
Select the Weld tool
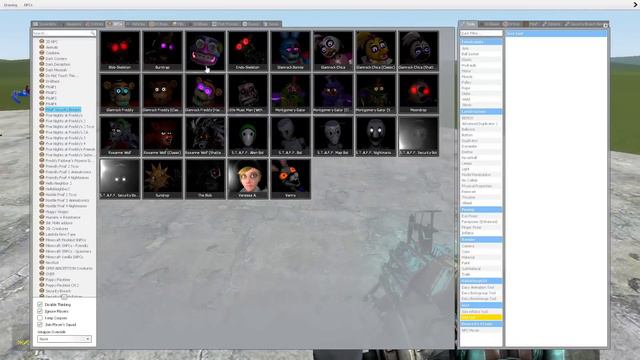[x=480, y=99]
